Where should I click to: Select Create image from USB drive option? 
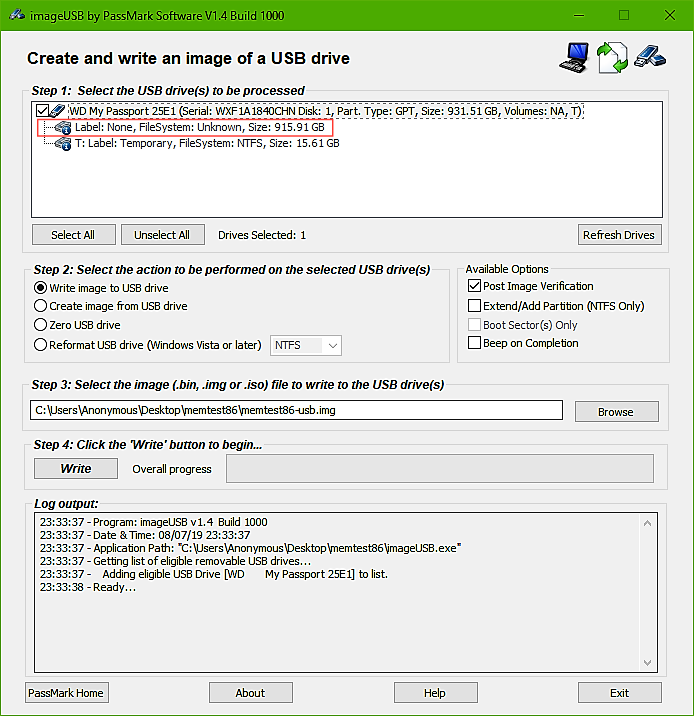[41, 305]
